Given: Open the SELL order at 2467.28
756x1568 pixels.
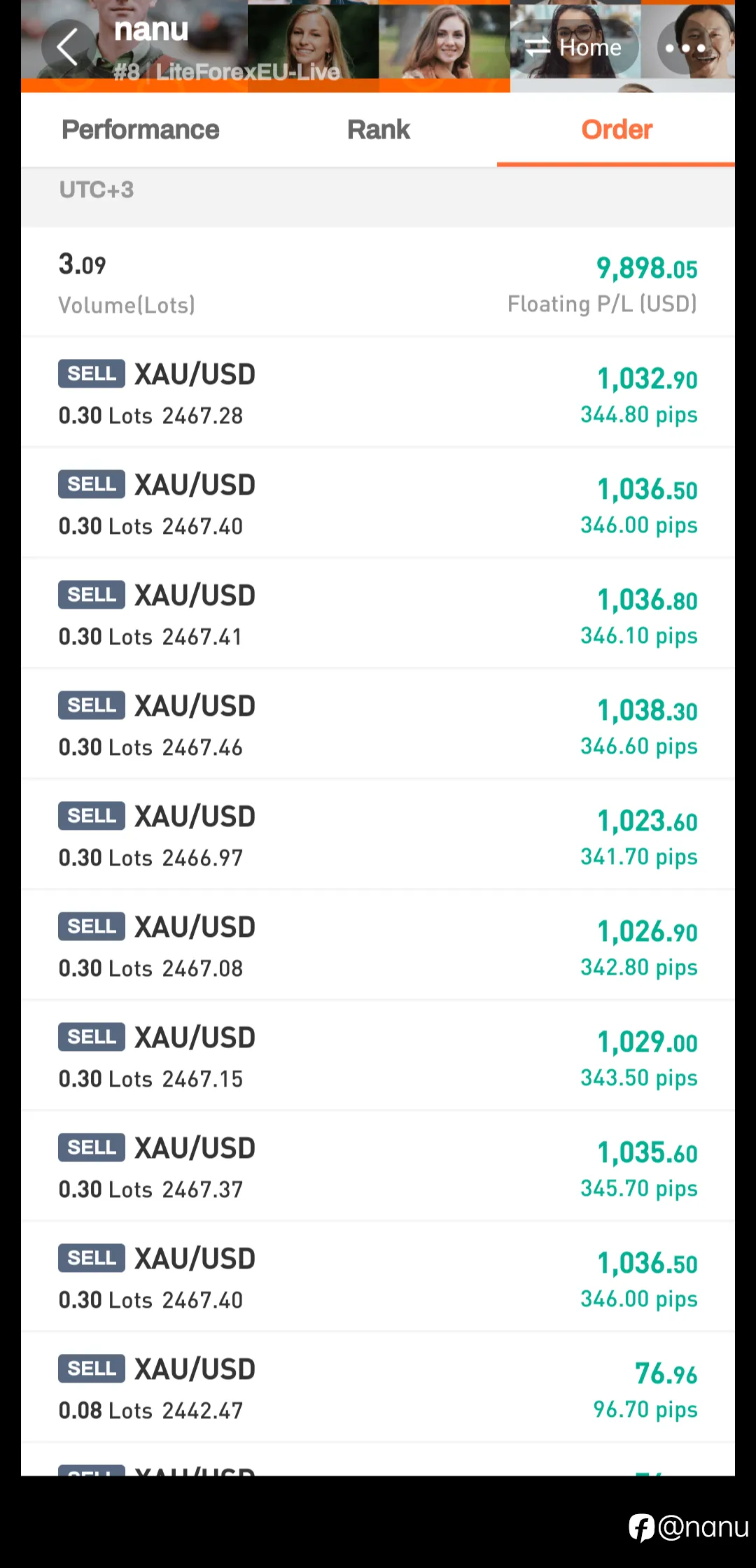Looking at the screenshot, I should [378, 393].
